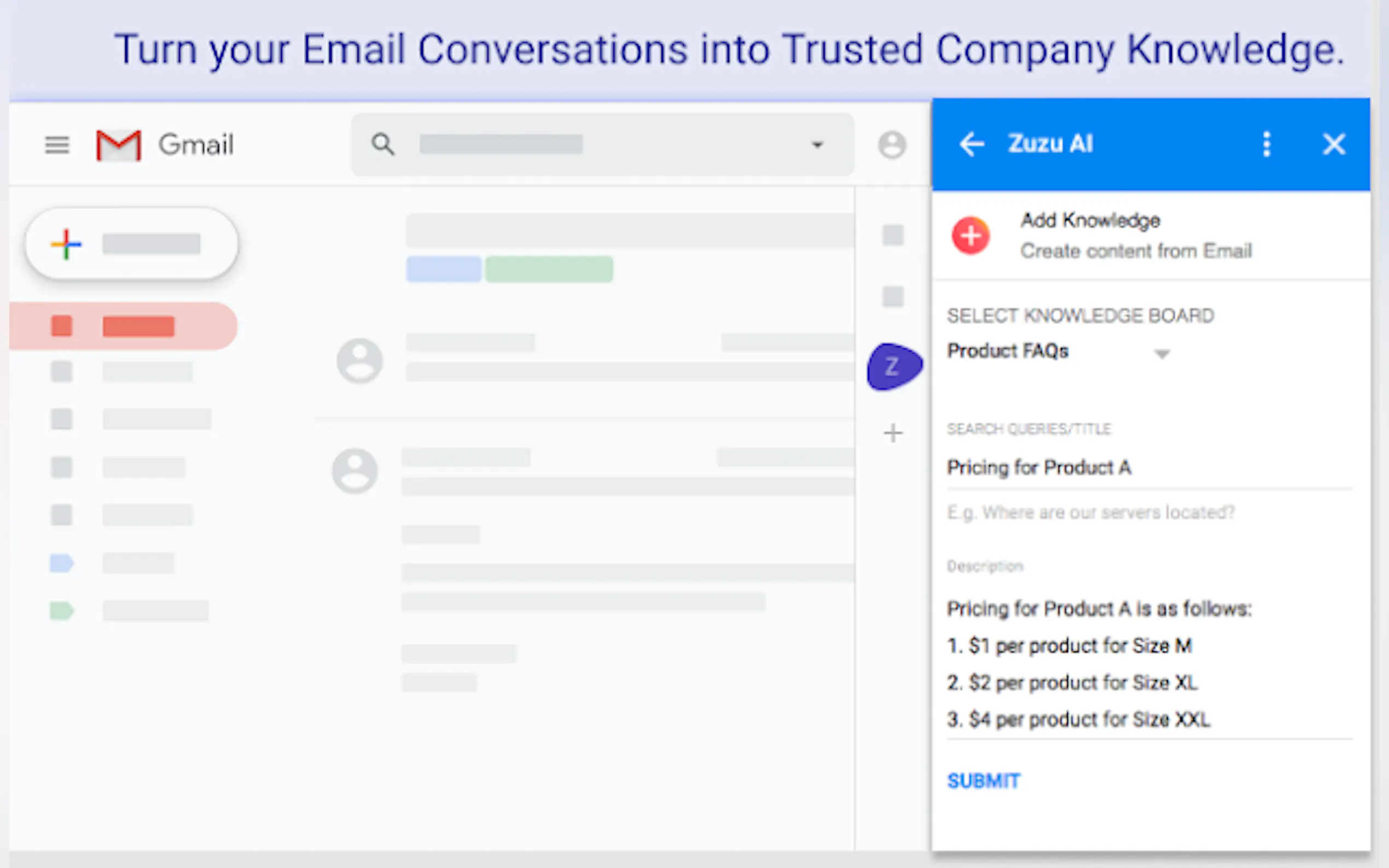The width and height of the screenshot is (1389, 868).
Task: Click the search magnifier icon
Action: 382,145
